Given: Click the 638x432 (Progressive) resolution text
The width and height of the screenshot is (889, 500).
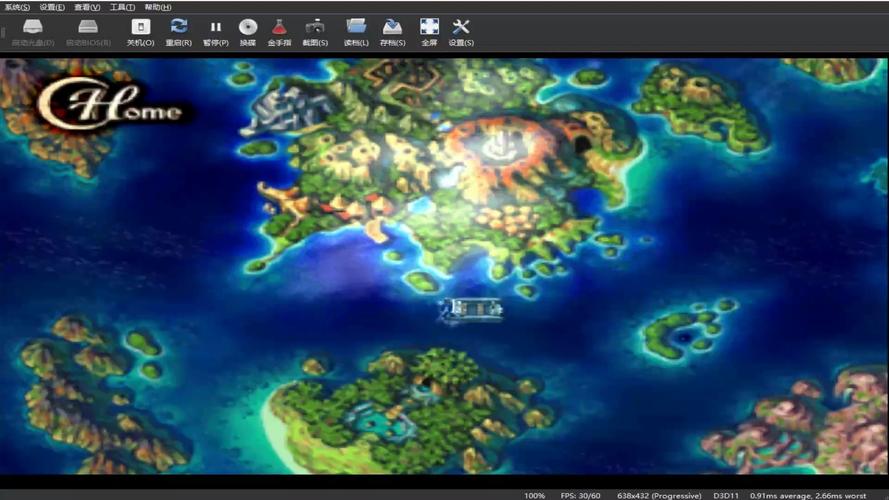Looking at the screenshot, I should pos(659,495).
